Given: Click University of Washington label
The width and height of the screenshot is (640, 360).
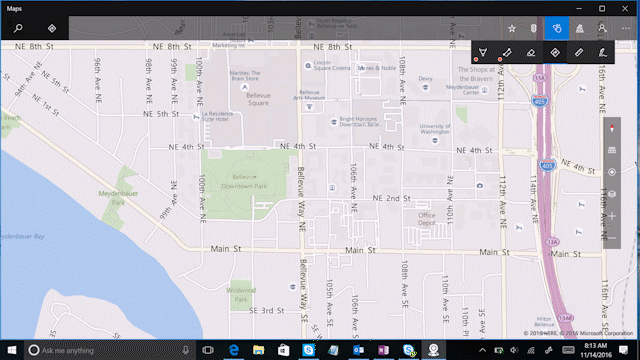Looking at the screenshot, I should pos(435,129).
